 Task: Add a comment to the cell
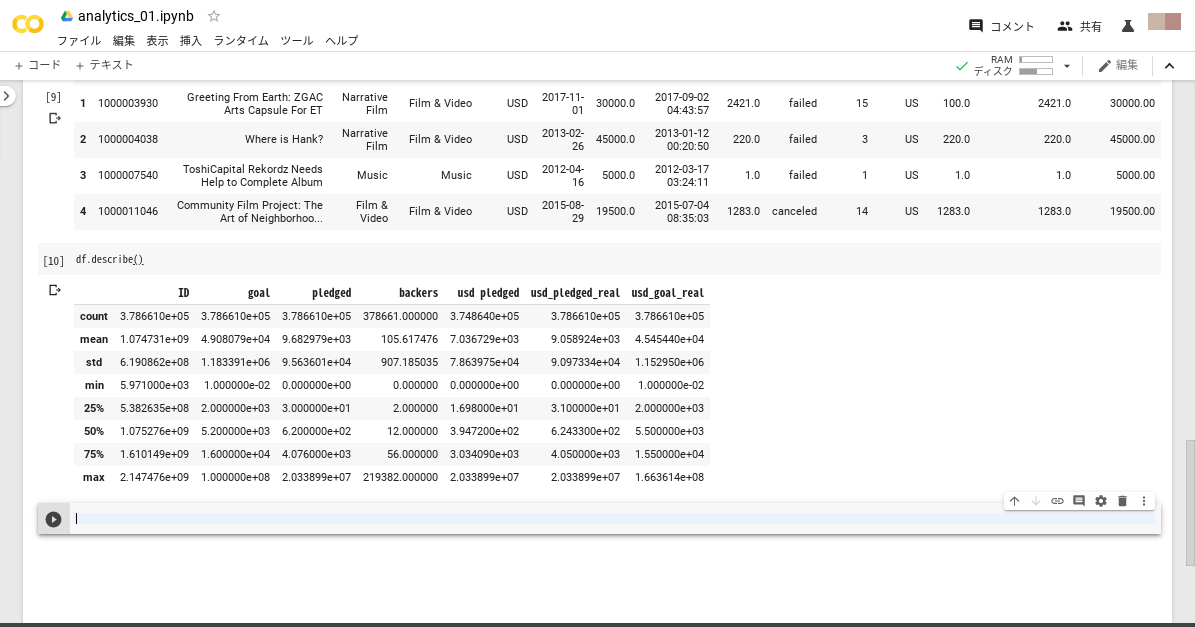[1078, 501]
